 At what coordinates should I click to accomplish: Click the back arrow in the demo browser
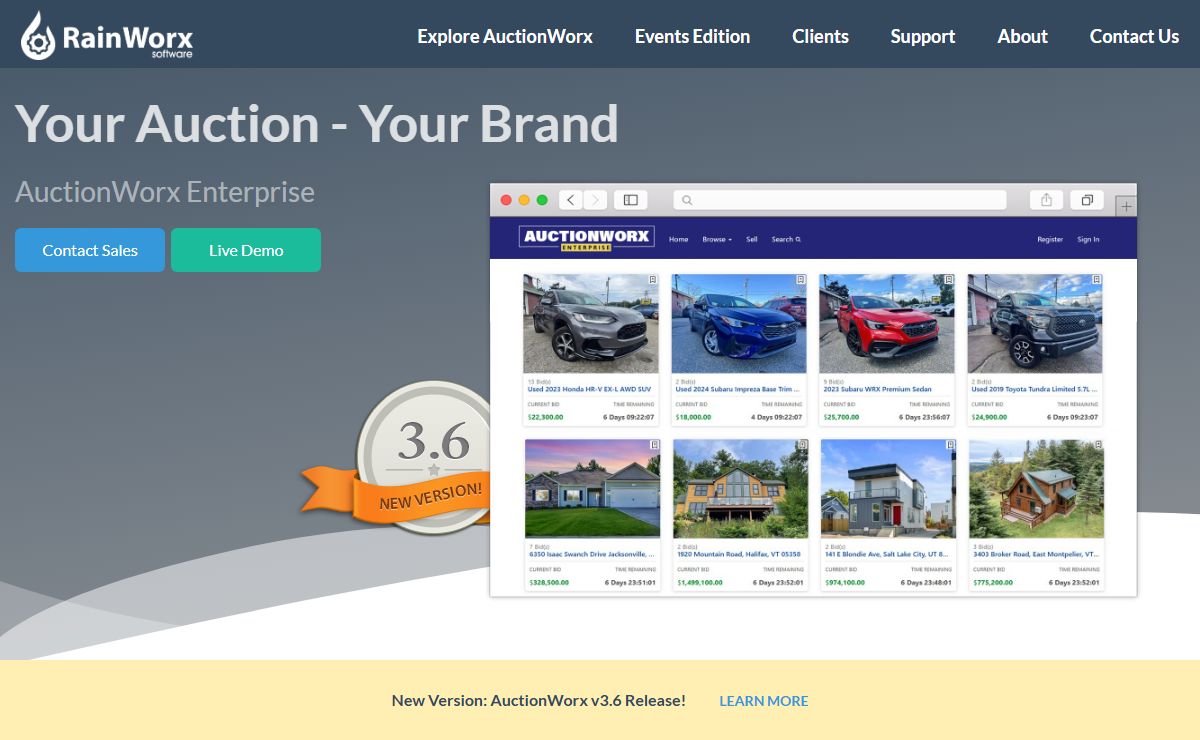(570, 200)
